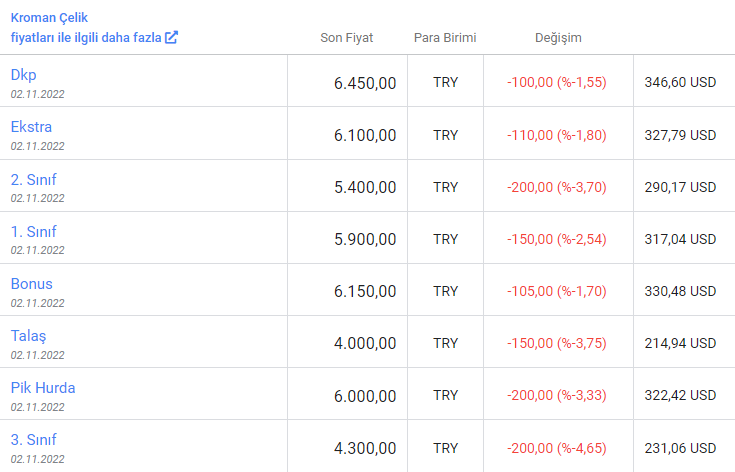Open the Ekstra scrap price link

31,127
